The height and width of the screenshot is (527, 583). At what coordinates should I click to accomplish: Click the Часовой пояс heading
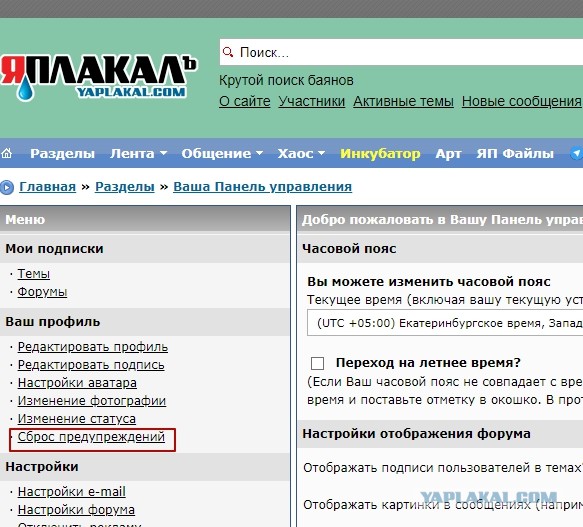[x=349, y=248]
